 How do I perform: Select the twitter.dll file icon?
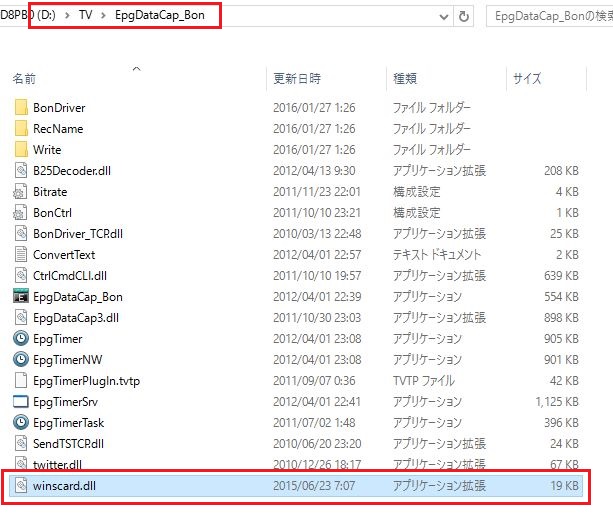(x=21, y=464)
